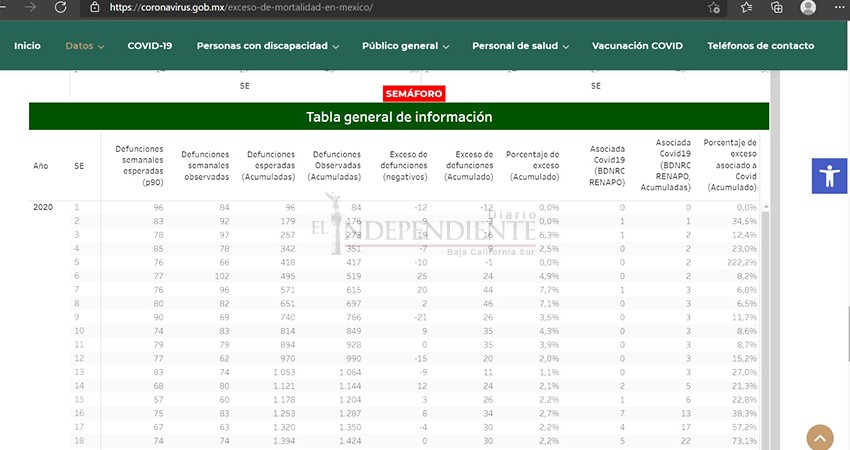
Task: Click Porcentaje de exceso (Acumulado) header
Action: point(534,165)
